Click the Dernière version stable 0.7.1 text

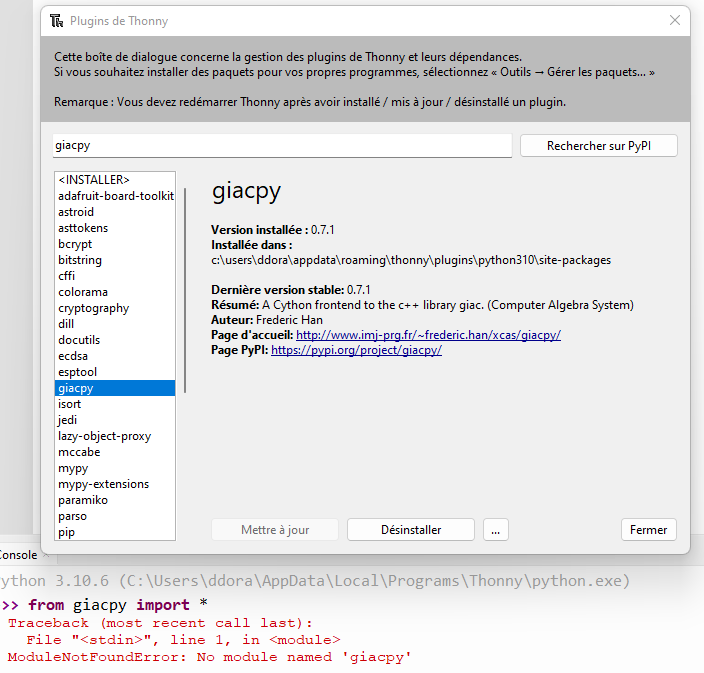(290, 290)
